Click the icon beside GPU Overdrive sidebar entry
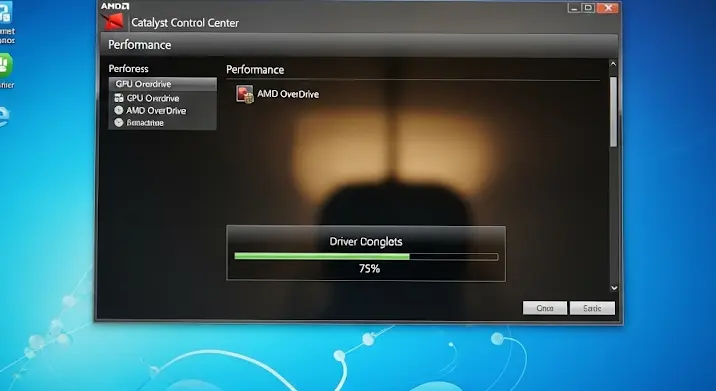This screenshot has width=716, height=391. [x=119, y=98]
